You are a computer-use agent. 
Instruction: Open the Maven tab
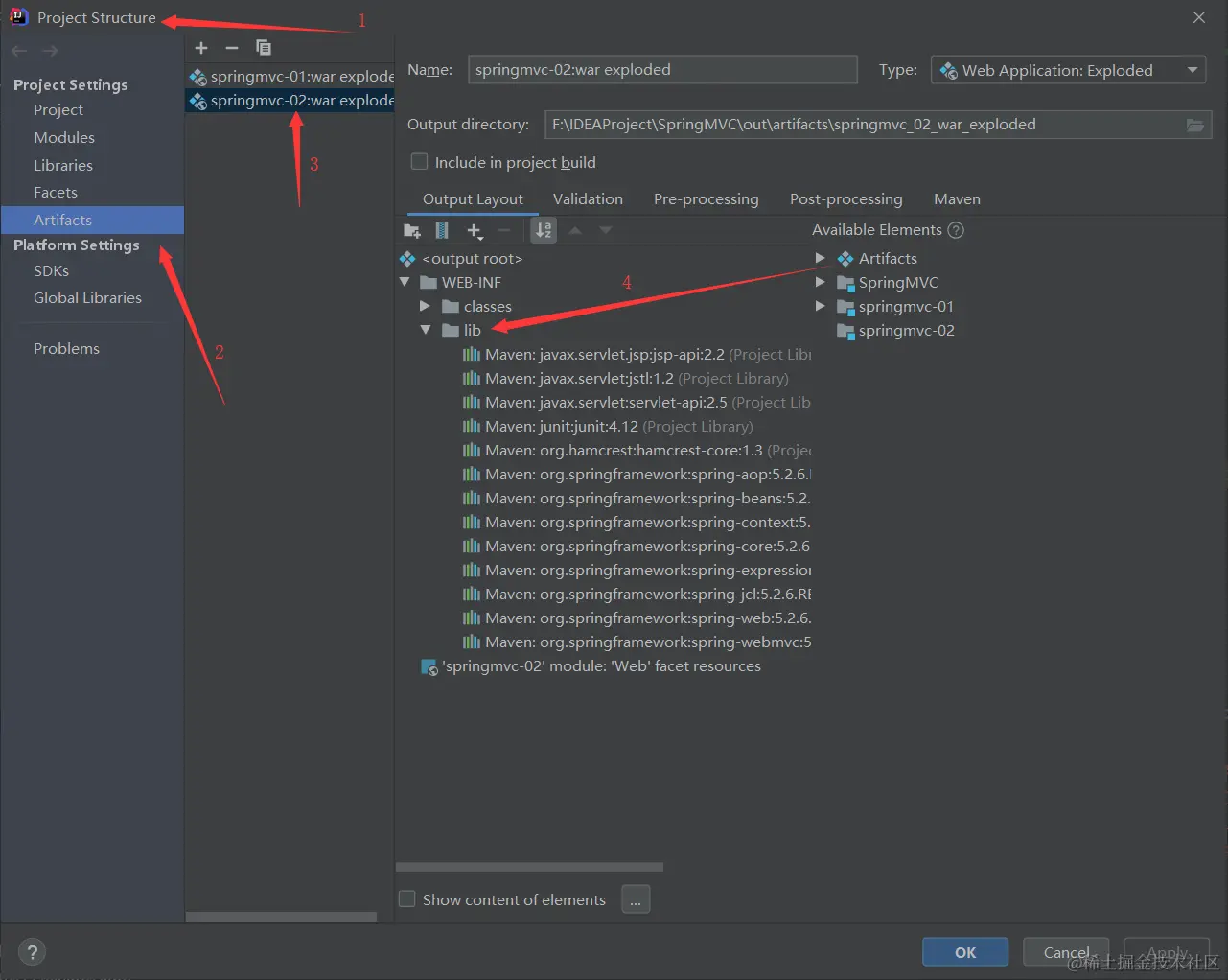tap(957, 199)
